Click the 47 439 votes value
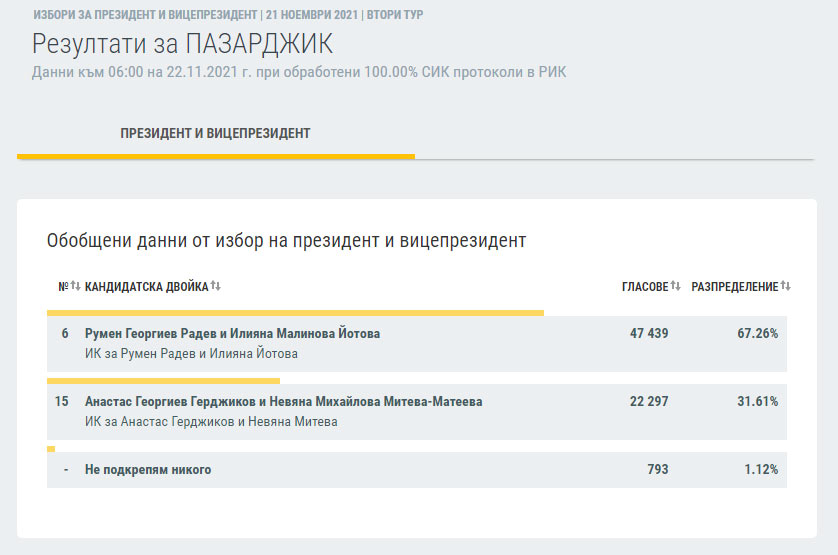 point(648,334)
